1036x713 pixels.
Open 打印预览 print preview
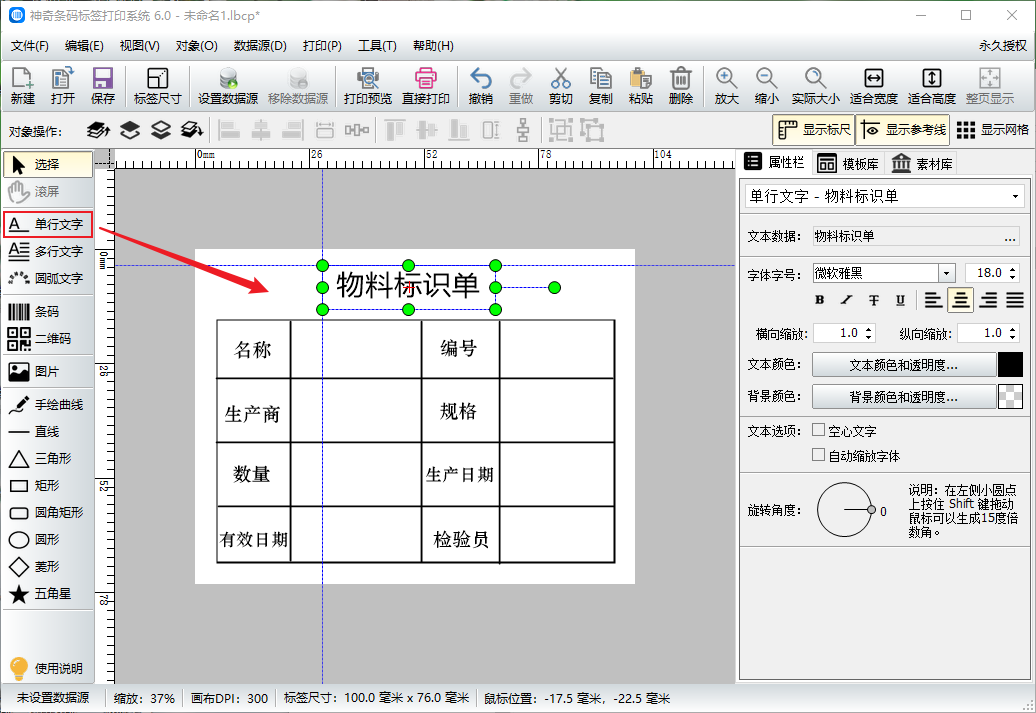[367, 86]
